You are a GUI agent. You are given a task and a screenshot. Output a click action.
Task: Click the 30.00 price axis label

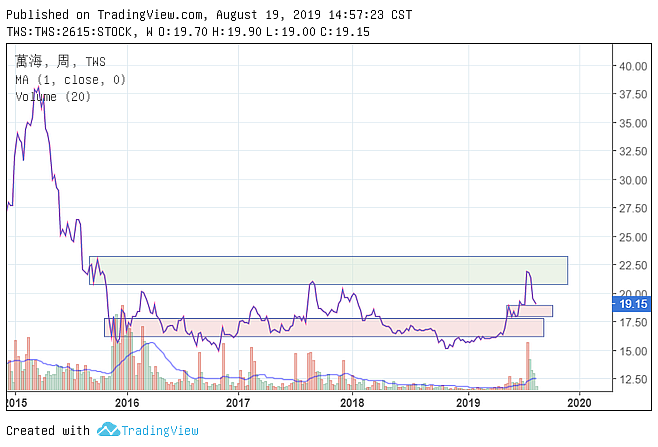(x=633, y=180)
